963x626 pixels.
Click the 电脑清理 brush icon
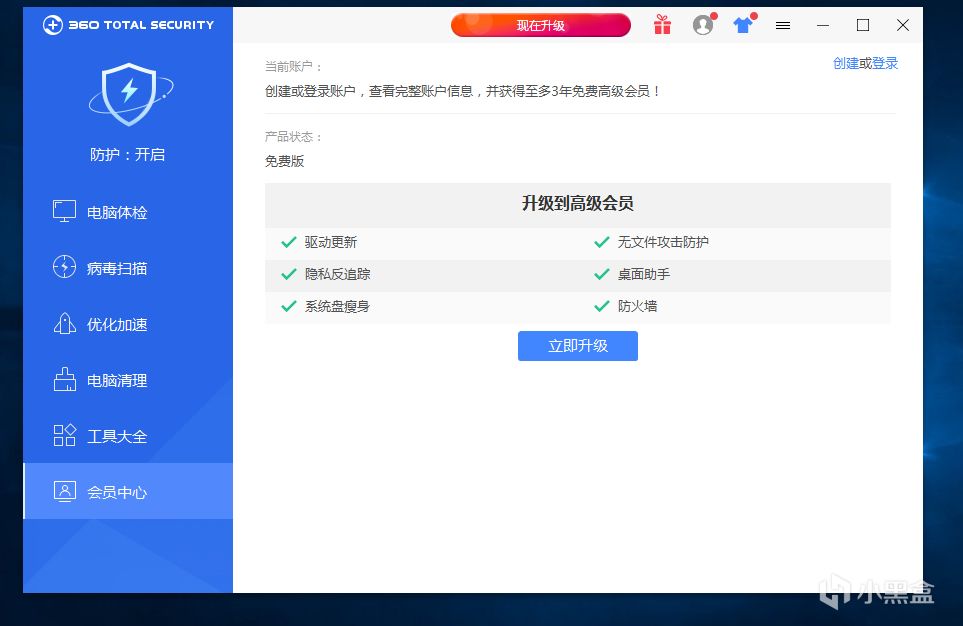64,379
